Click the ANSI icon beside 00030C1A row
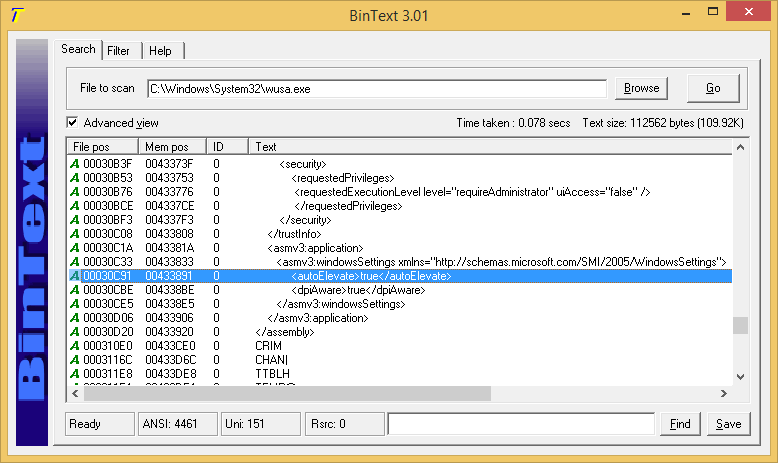This screenshot has height=463, width=778. tap(74, 248)
